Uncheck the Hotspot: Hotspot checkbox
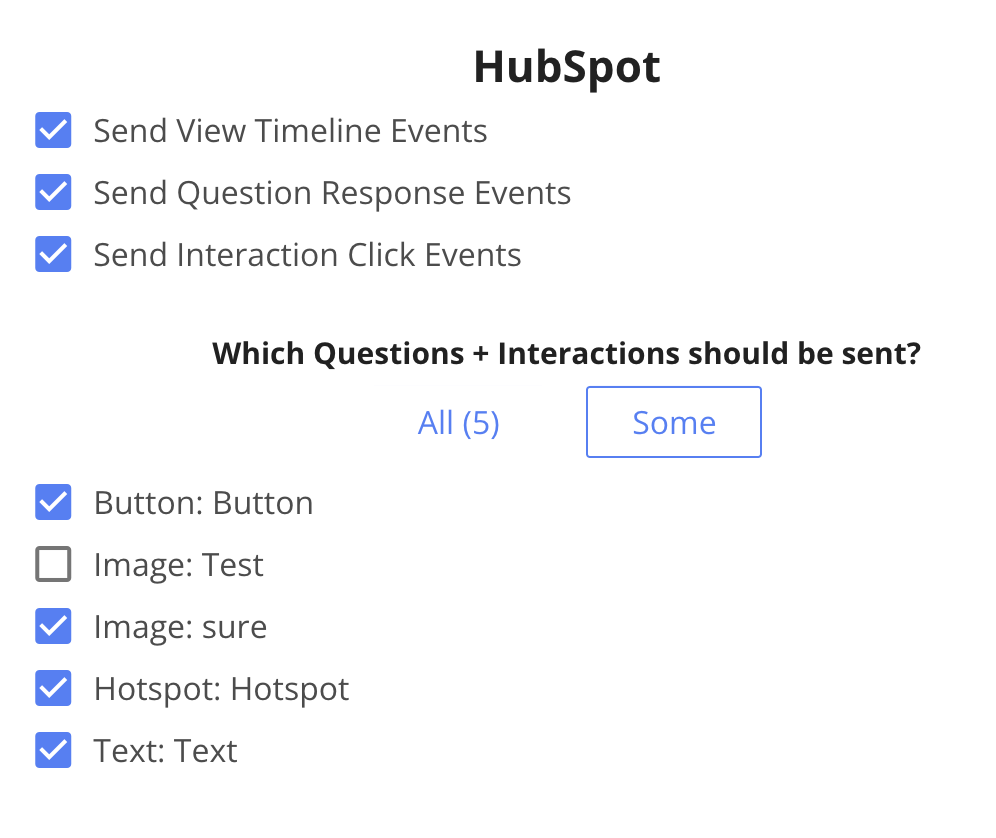Viewport: 996px width, 838px height. click(53, 689)
